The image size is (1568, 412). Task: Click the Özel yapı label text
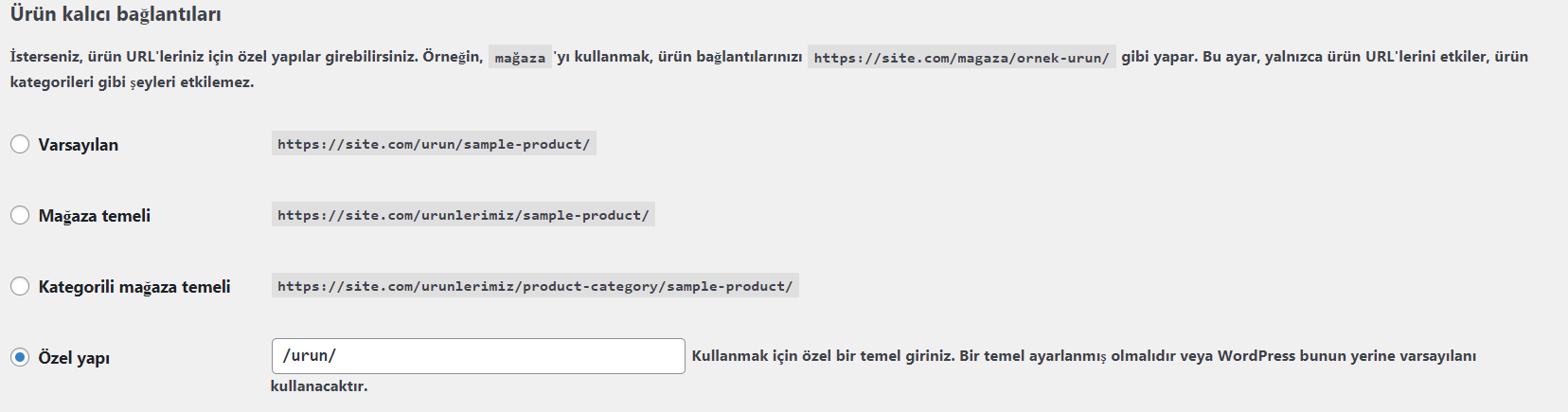74,358
